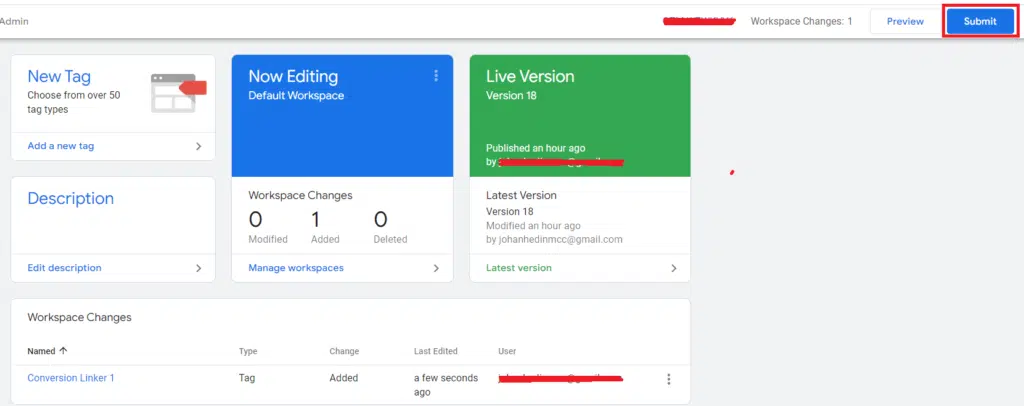The image size is (1024, 406).
Task: Click the chevron beside Edit description
Action: click(198, 268)
